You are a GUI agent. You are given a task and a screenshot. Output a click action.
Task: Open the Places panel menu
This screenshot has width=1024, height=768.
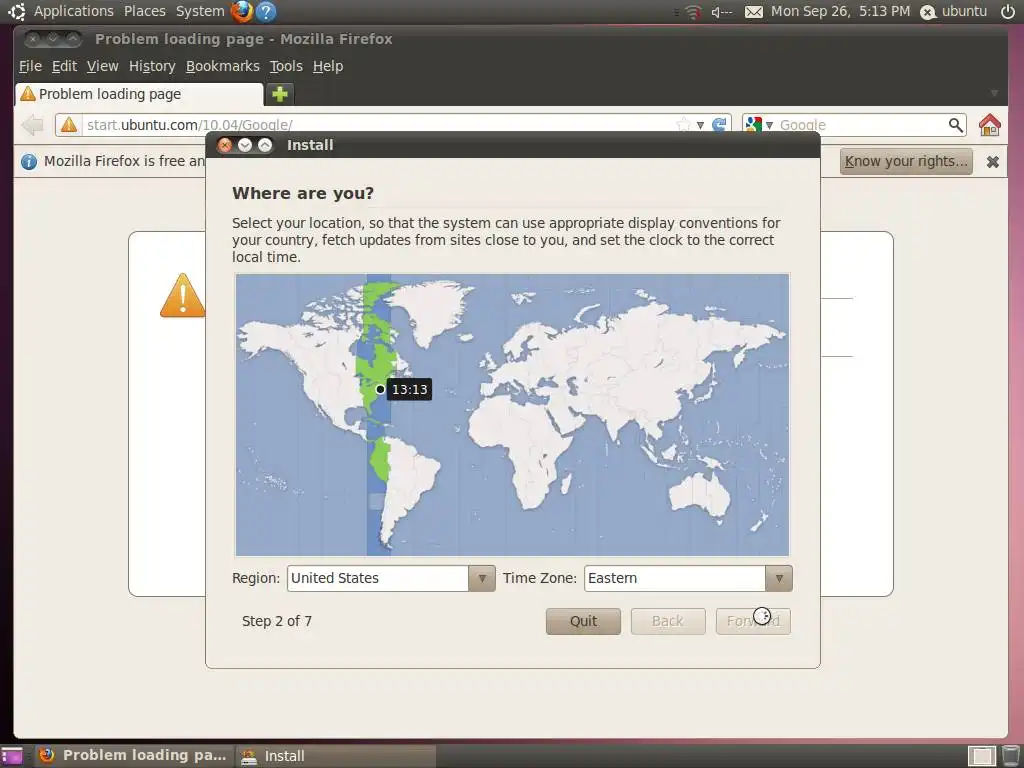(x=144, y=11)
